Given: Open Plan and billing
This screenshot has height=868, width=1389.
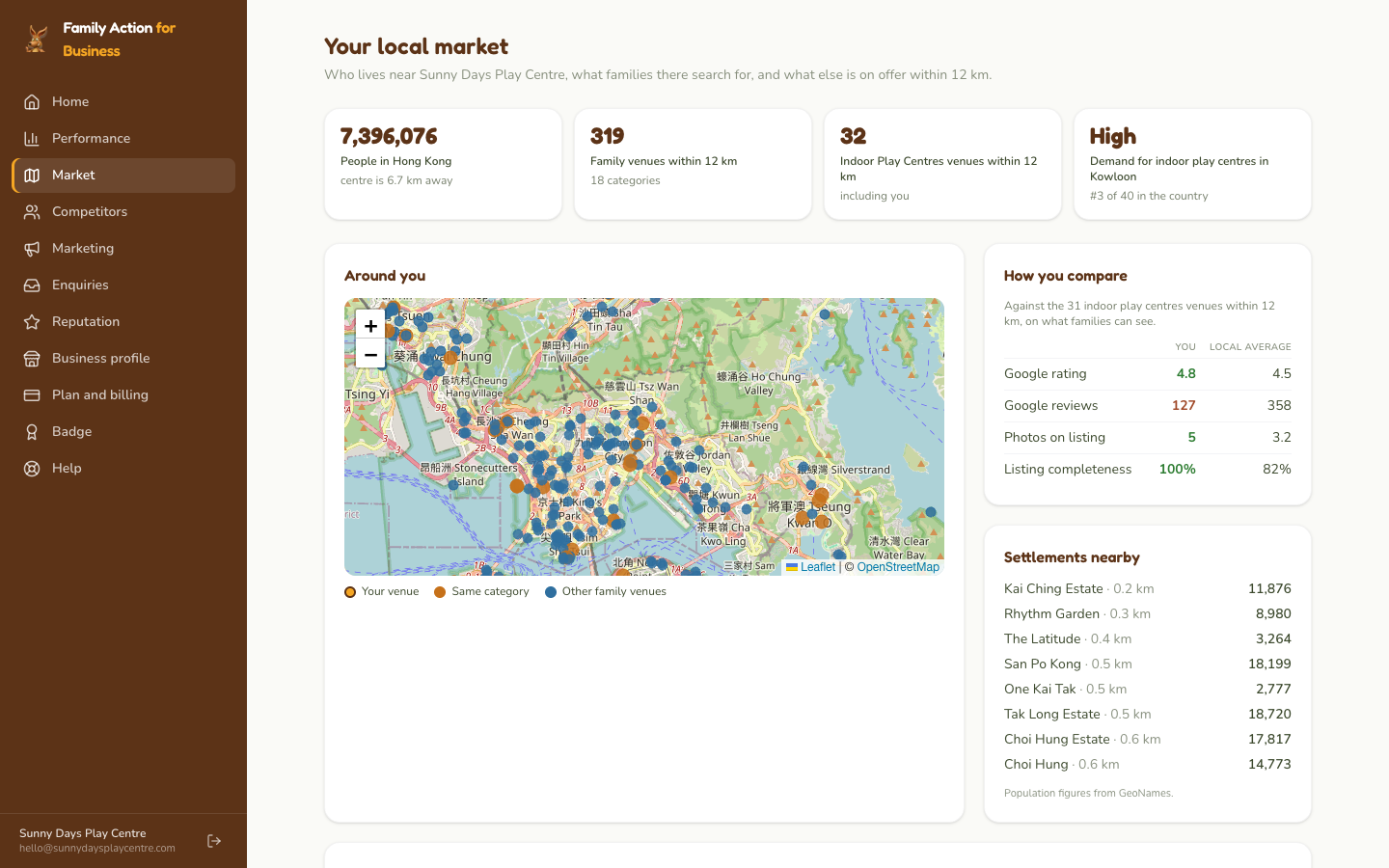Looking at the screenshot, I should pyautogui.click(x=123, y=394).
